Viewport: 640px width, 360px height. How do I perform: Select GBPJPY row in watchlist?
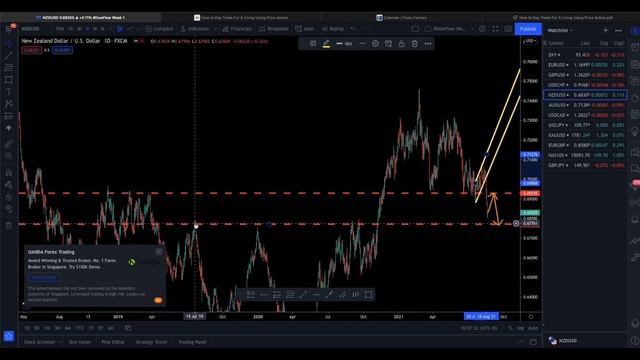click(586, 165)
